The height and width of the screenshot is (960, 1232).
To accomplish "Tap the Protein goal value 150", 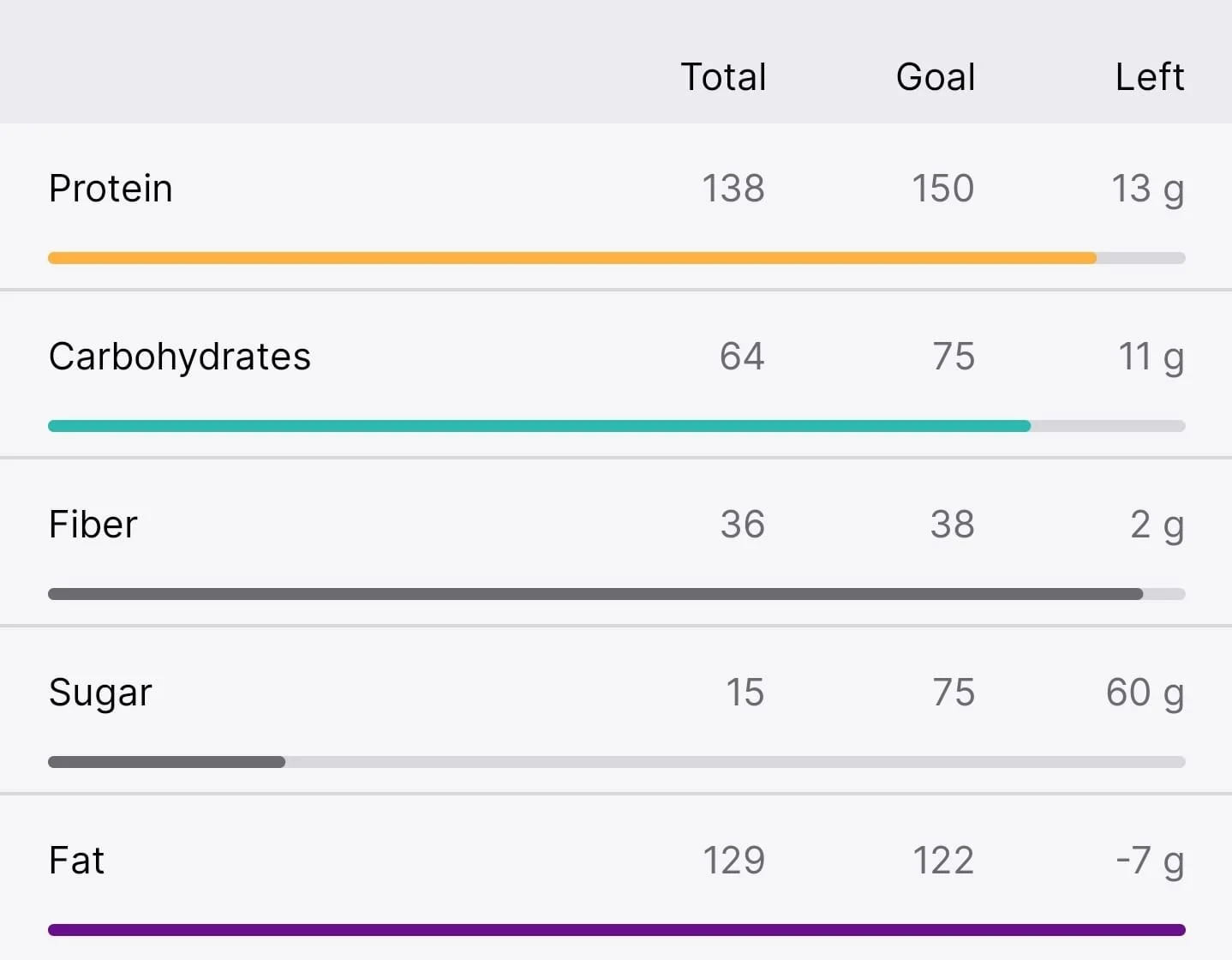I will pos(942,189).
